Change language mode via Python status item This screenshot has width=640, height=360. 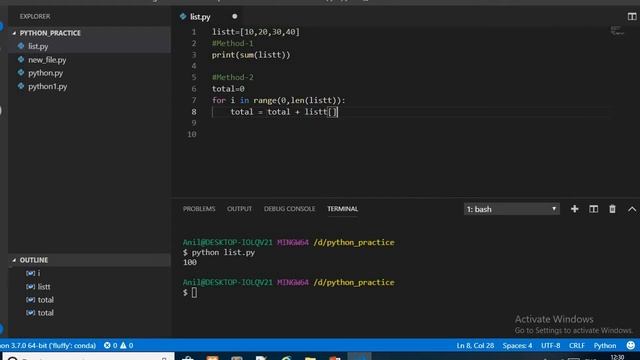pos(604,345)
